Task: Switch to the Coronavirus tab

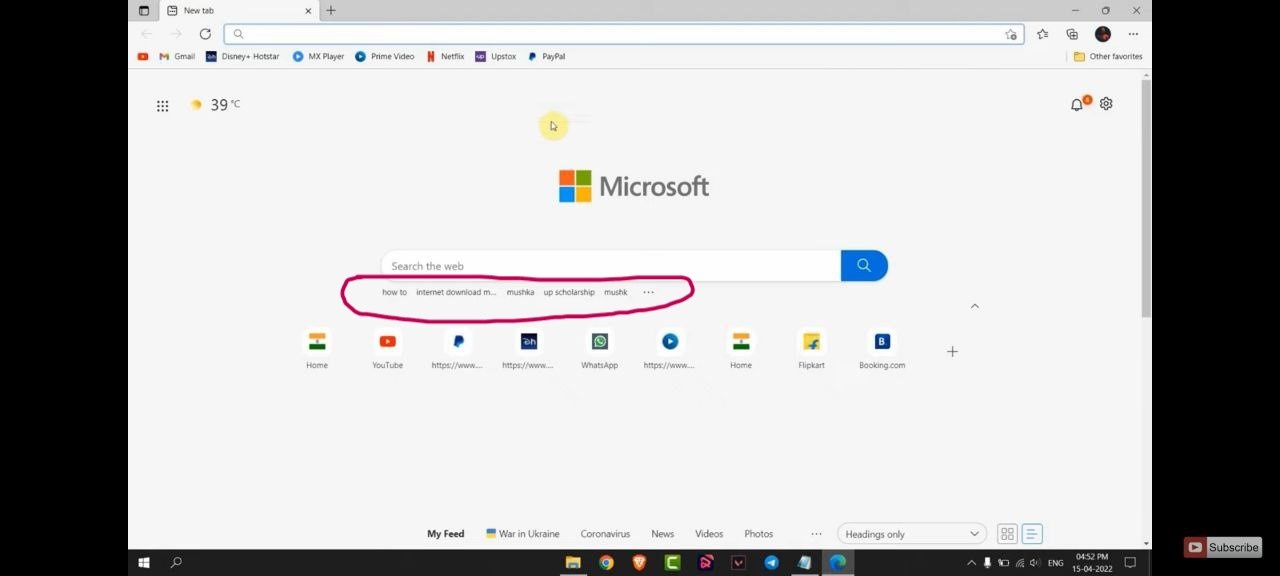Action: [605, 534]
